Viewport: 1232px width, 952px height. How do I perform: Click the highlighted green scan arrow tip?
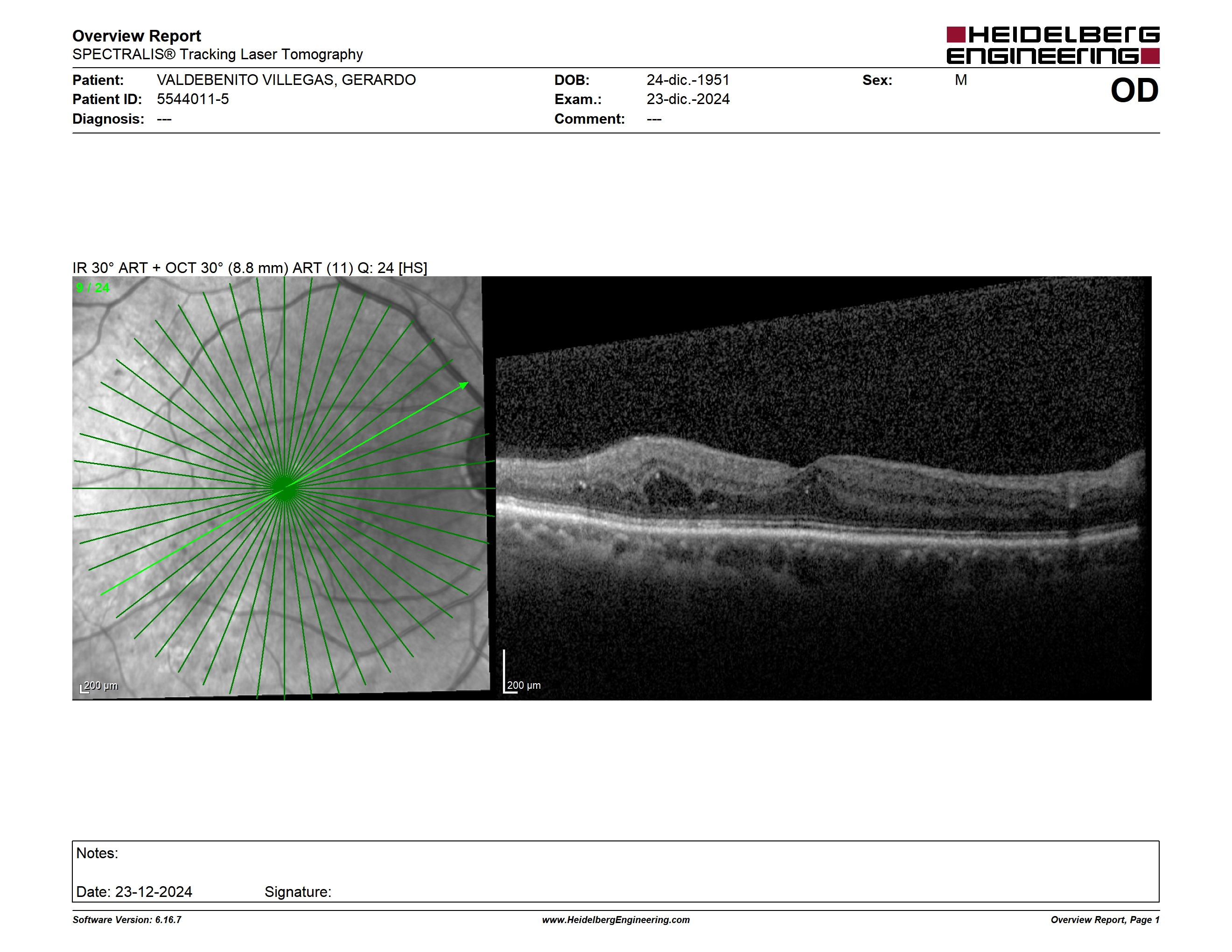coord(464,385)
